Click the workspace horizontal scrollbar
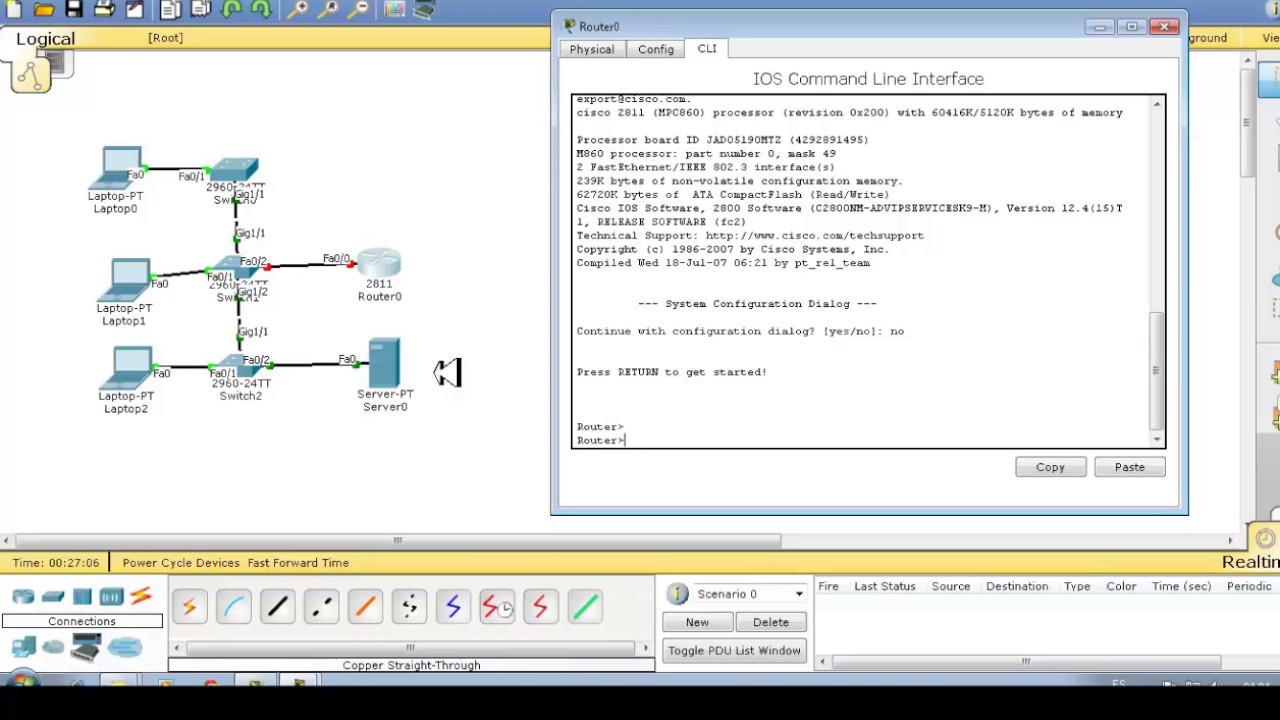Image resolution: width=1280 pixels, height=720 pixels. click(x=397, y=541)
